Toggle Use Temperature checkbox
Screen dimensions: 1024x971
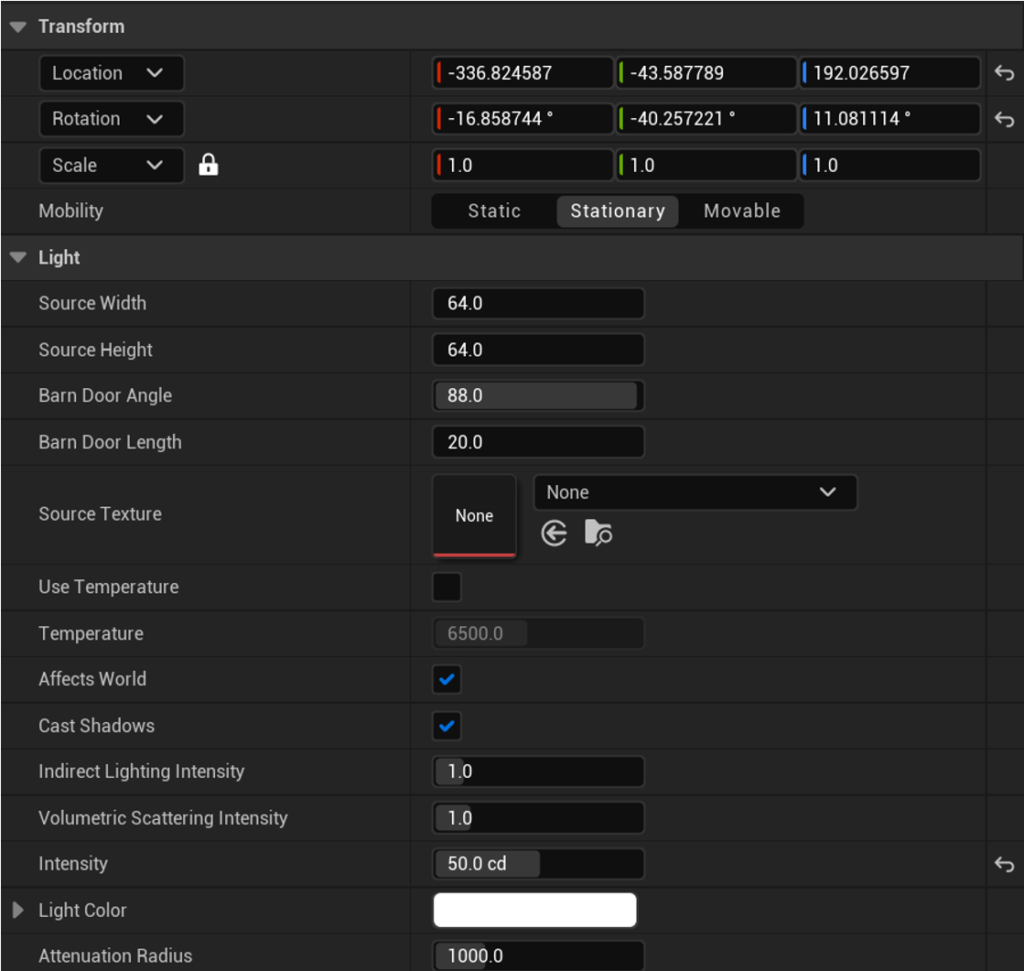click(447, 586)
